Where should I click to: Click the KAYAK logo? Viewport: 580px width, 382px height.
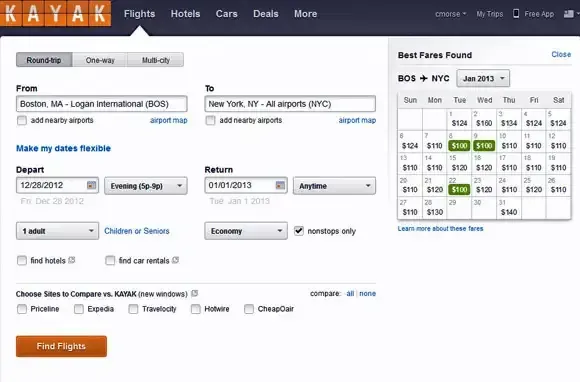(55, 13)
